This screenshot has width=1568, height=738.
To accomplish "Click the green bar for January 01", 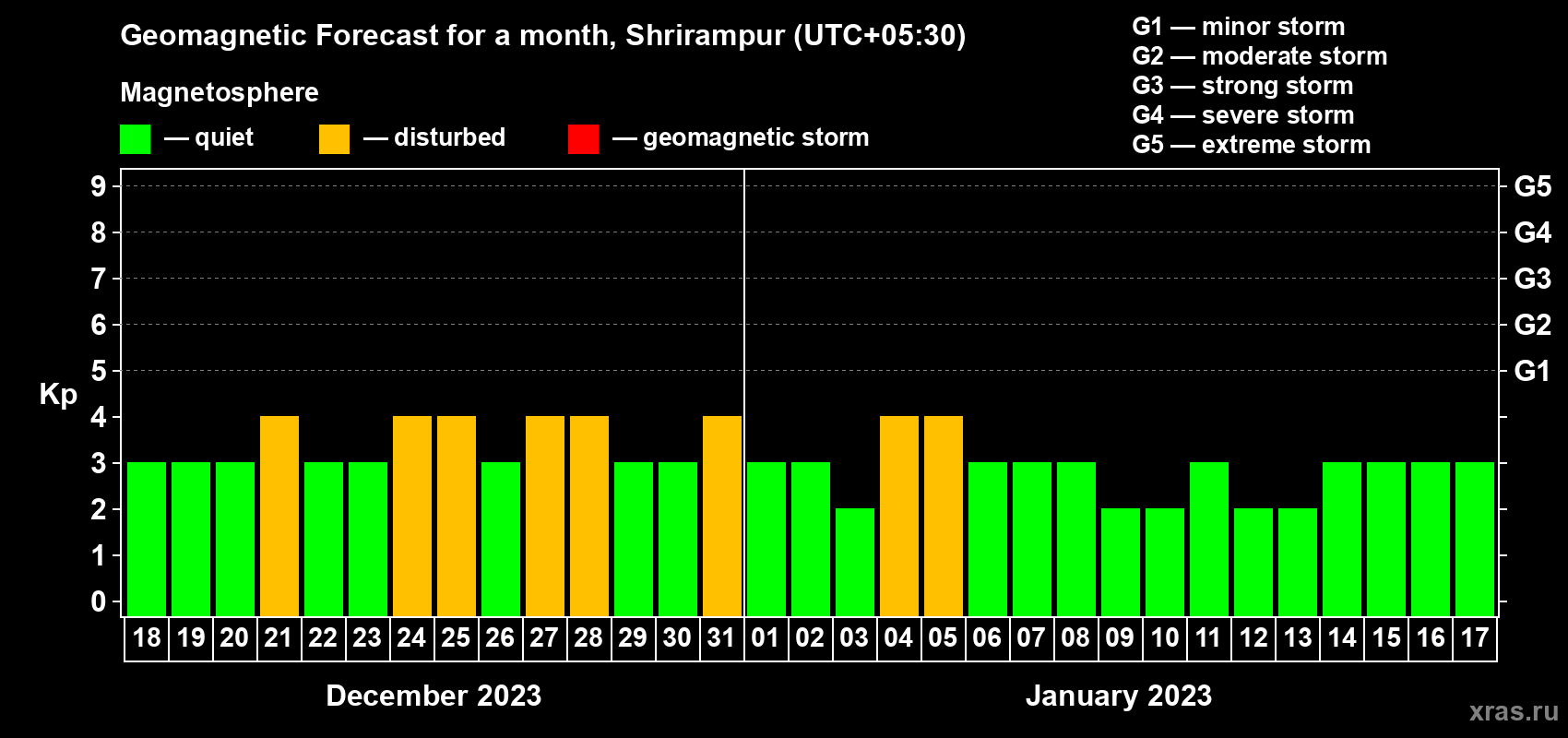I will tap(766, 539).
